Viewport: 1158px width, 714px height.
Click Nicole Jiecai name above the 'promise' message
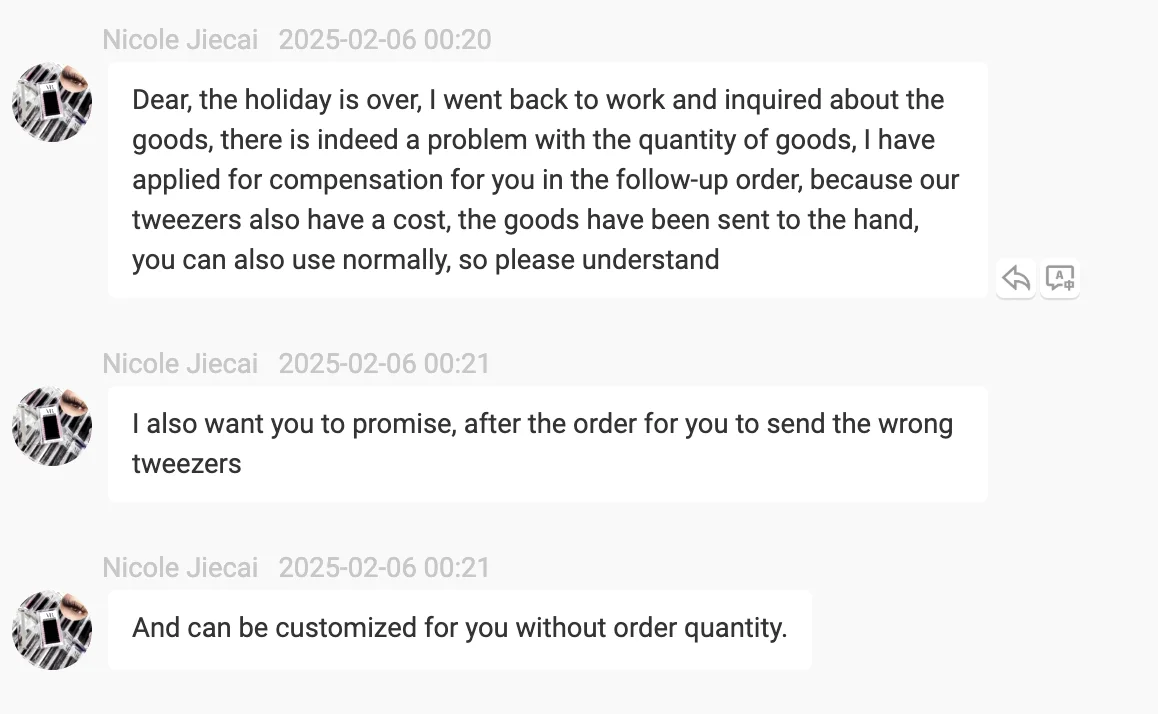click(180, 363)
